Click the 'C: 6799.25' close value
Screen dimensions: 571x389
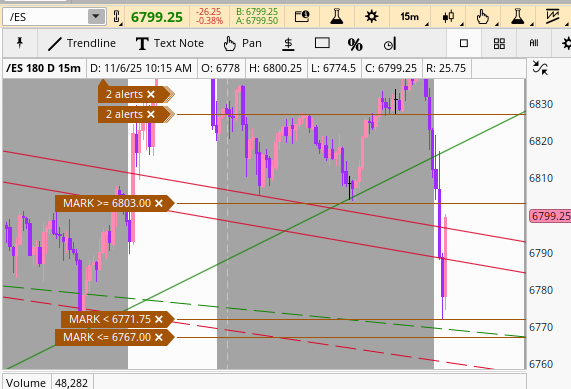click(x=391, y=68)
